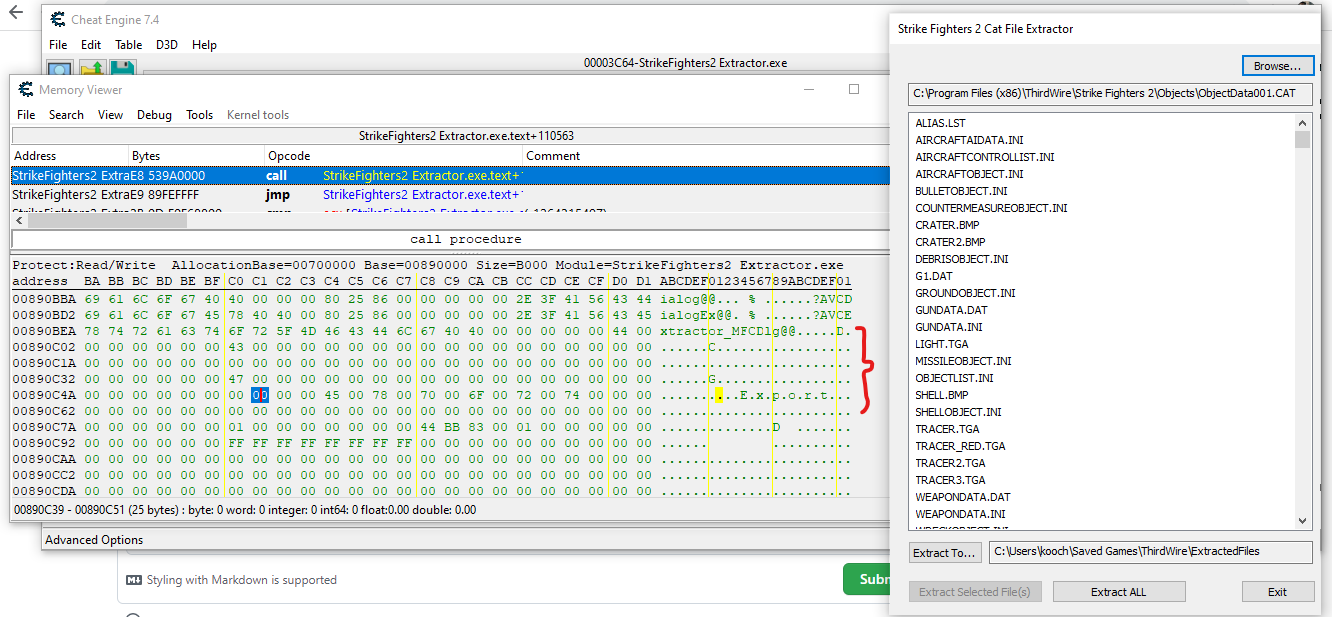The height and width of the screenshot is (617, 1332).
Task: Click the left arrow beside the disassembly pane
Action: tap(17, 220)
